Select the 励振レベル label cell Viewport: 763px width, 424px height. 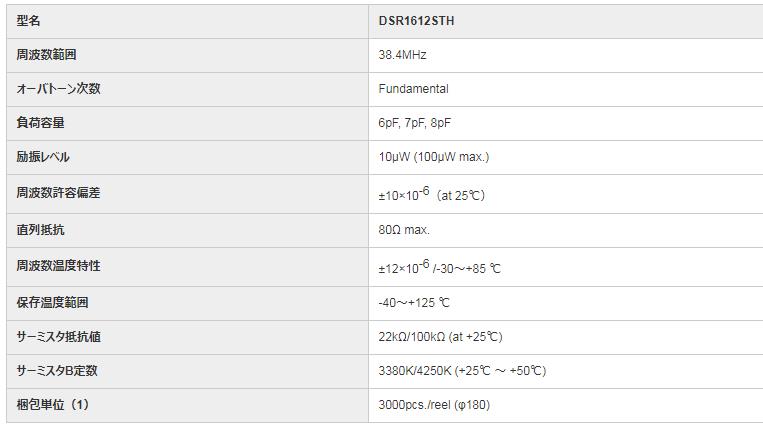[x=43, y=157]
